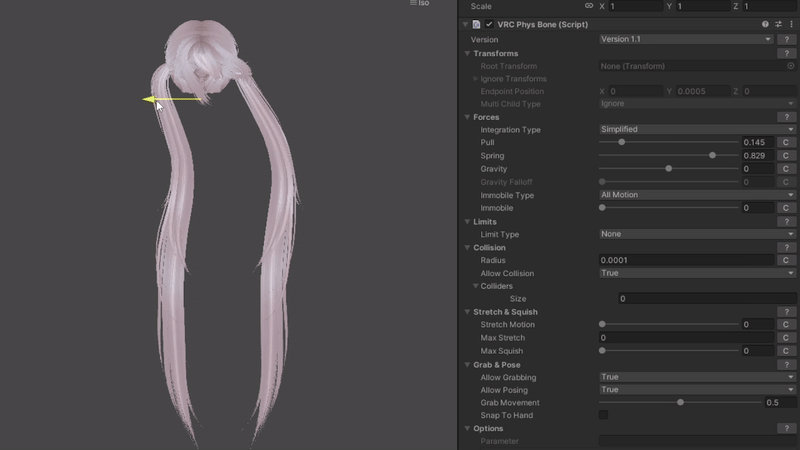The width and height of the screenshot is (800, 450).
Task: Click the Root Transform object picker icon
Action: [x=791, y=66]
